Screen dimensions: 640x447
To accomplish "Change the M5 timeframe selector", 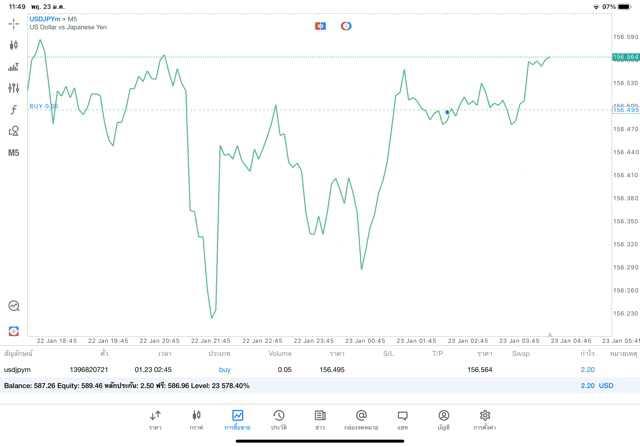I will pyautogui.click(x=14, y=153).
